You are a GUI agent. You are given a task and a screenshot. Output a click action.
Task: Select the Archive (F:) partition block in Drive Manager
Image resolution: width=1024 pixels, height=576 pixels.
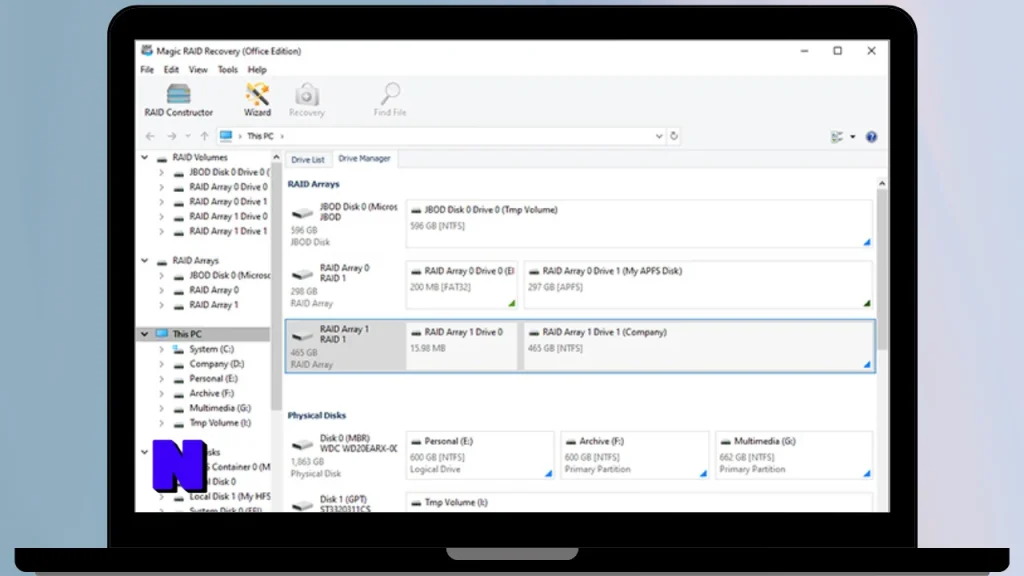click(x=635, y=455)
